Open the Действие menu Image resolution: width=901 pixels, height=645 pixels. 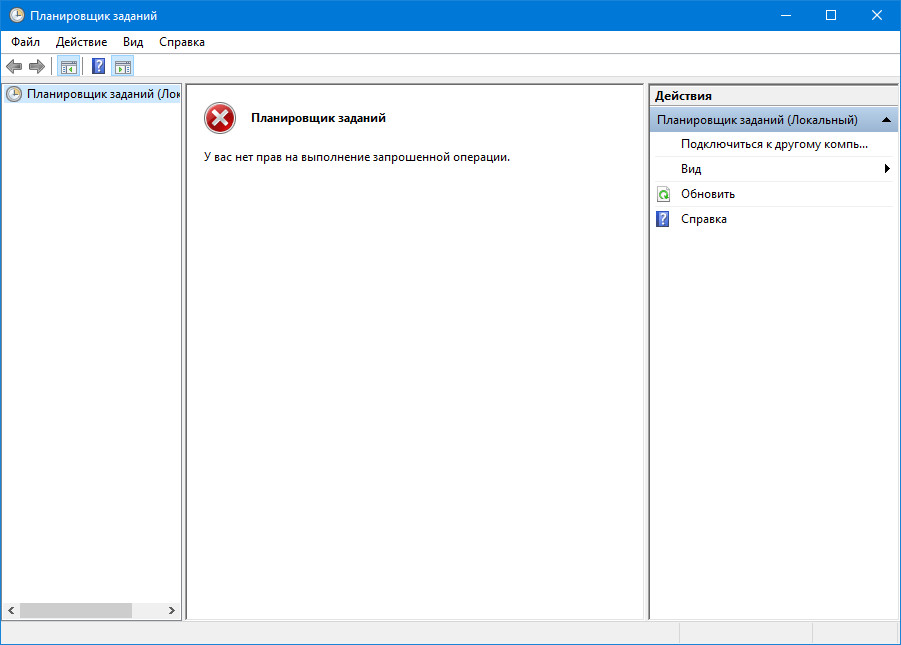tap(82, 42)
